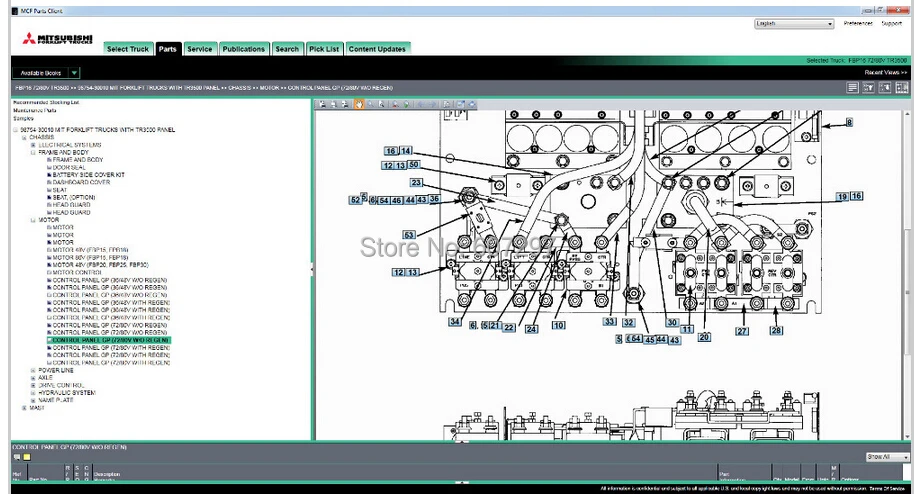Image resolution: width=914 pixels, height=494 pixels.
Task: Click the splitter handle between tree and diagram
Action: pyautogui.click(x=312, y=270)
